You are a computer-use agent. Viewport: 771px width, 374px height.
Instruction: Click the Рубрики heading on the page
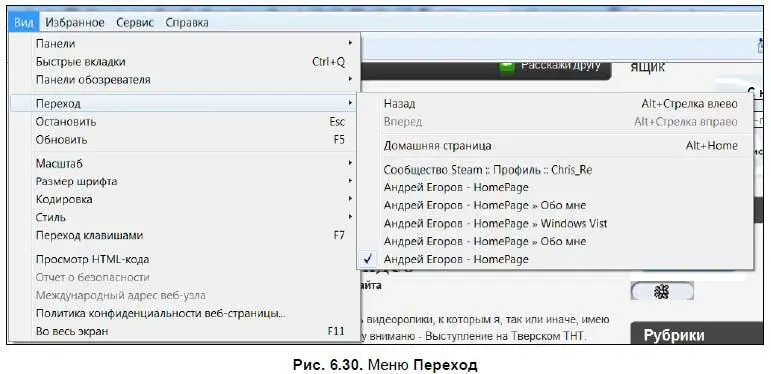674,336
